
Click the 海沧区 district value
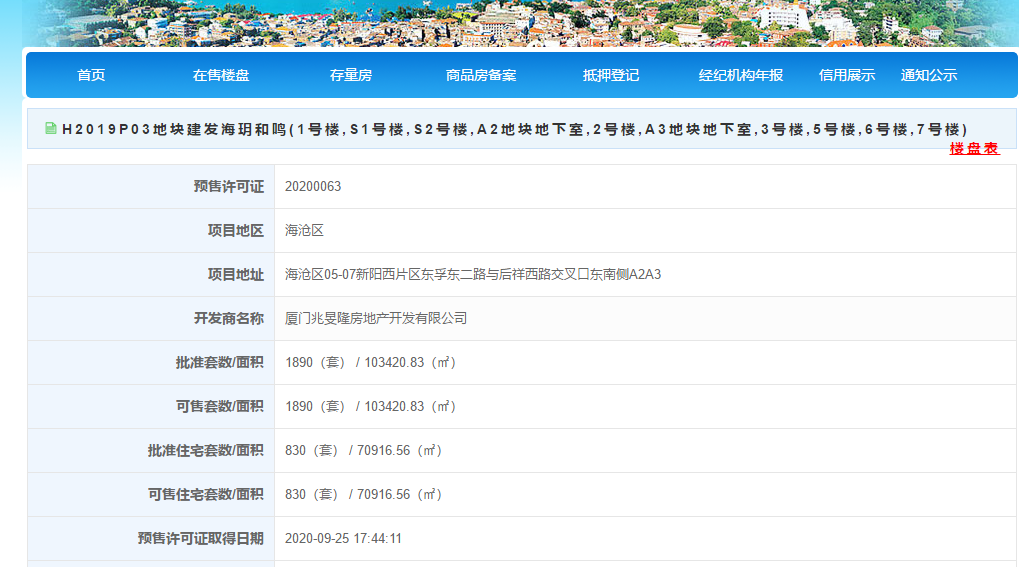(x=304, y=231)
